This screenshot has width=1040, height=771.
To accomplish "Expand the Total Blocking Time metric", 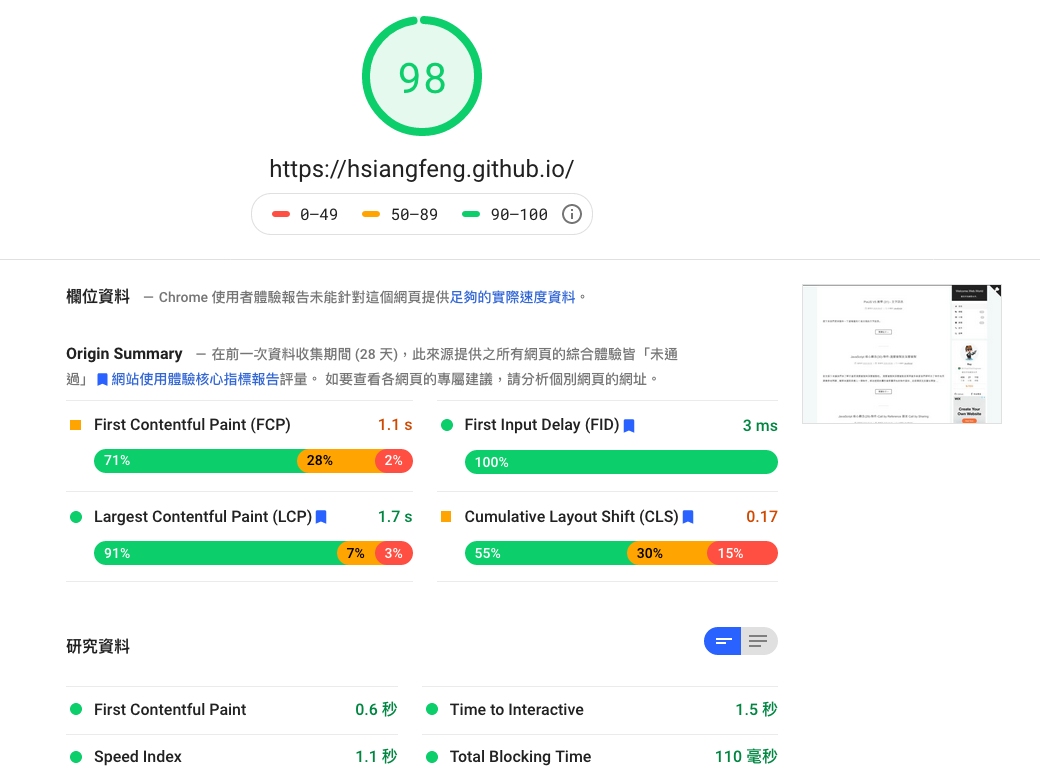I will click(519, 757).
